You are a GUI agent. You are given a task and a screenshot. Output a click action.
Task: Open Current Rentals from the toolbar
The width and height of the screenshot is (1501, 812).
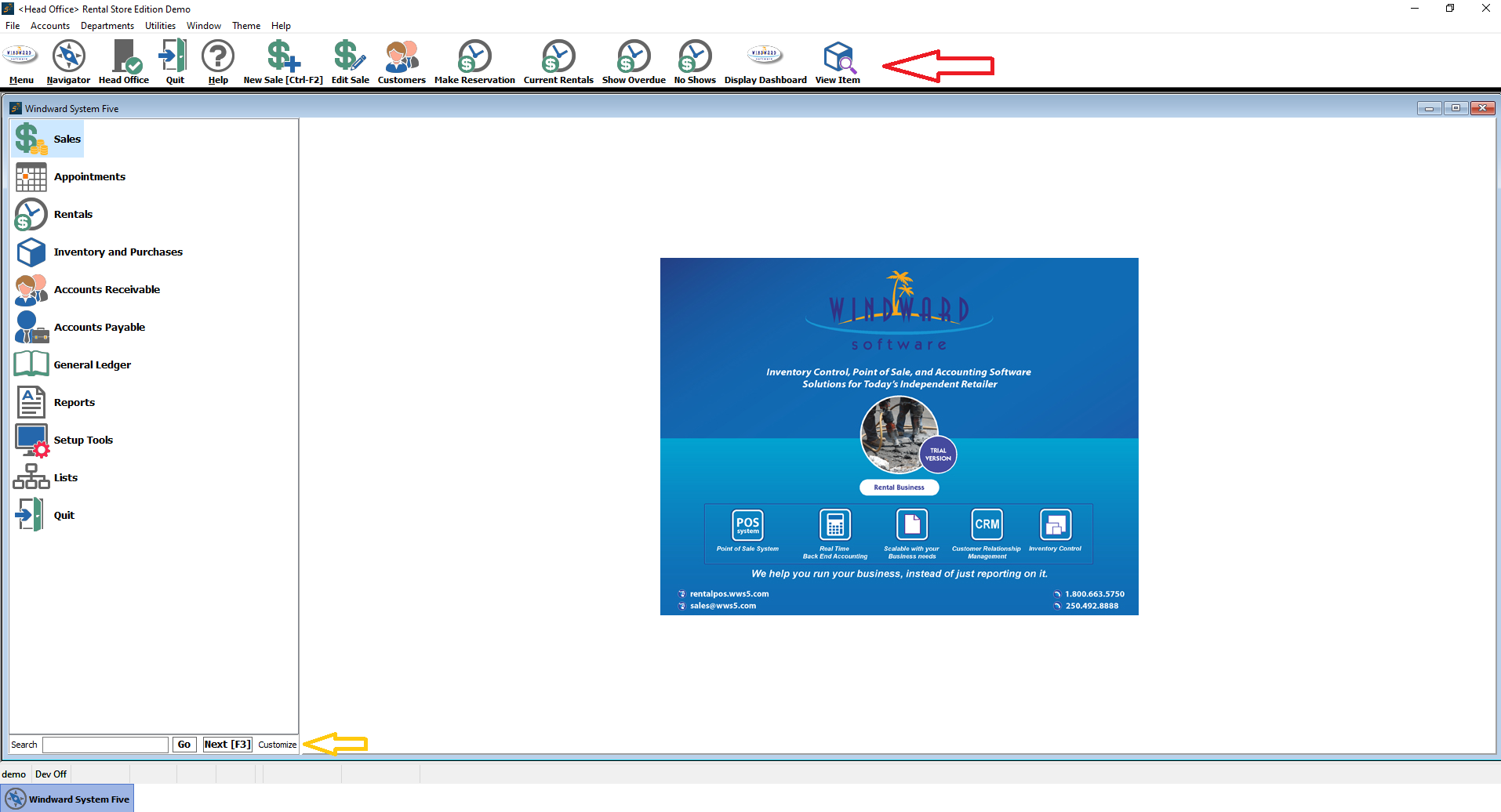[558, 62]
